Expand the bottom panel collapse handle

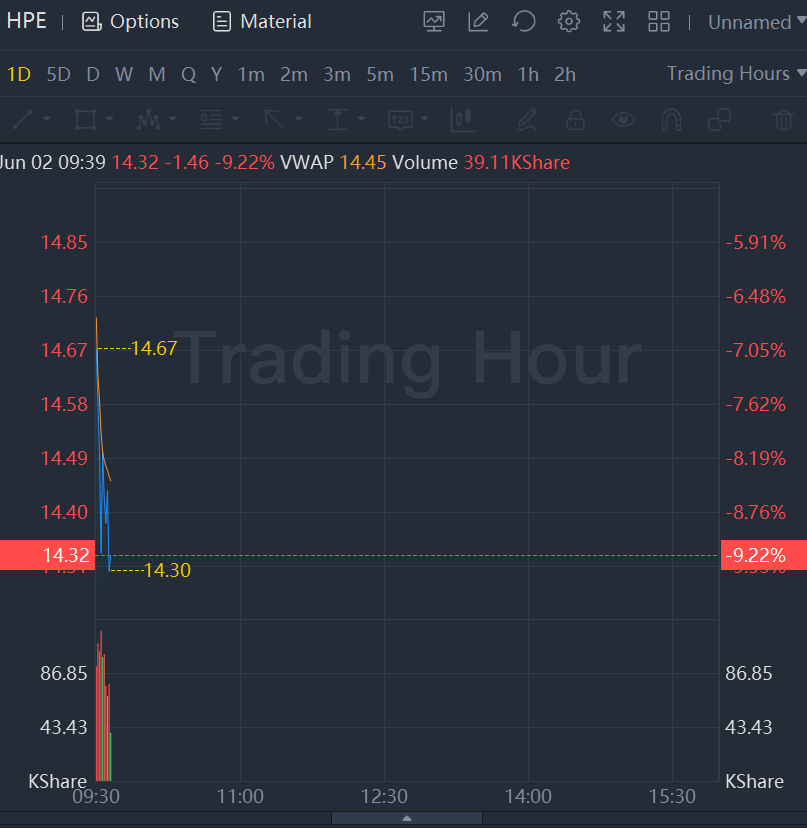(x=407, y=818)
